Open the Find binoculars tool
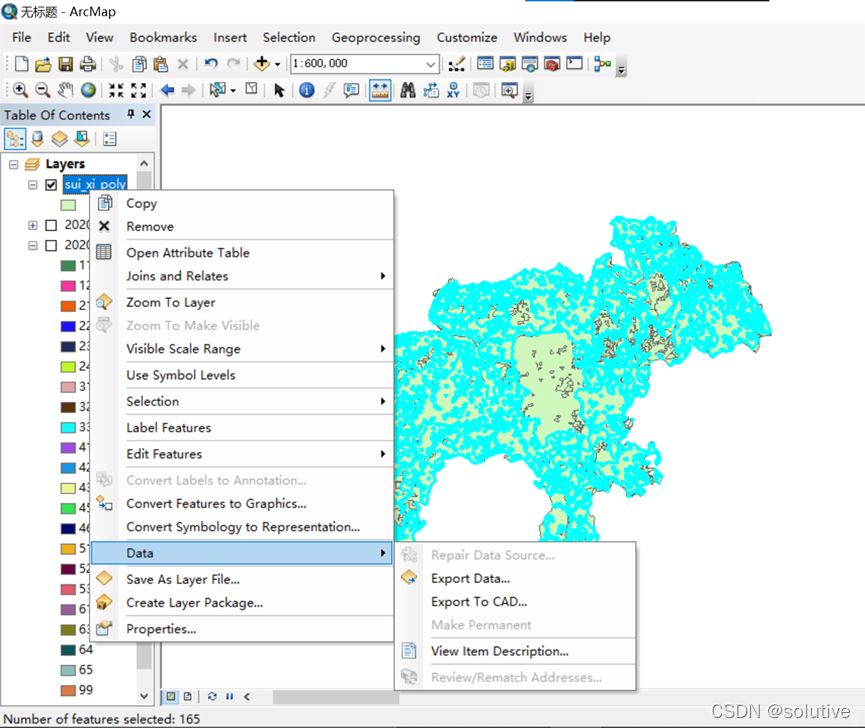865x728 pixels. pyautogui.click(x=408, y=90)
